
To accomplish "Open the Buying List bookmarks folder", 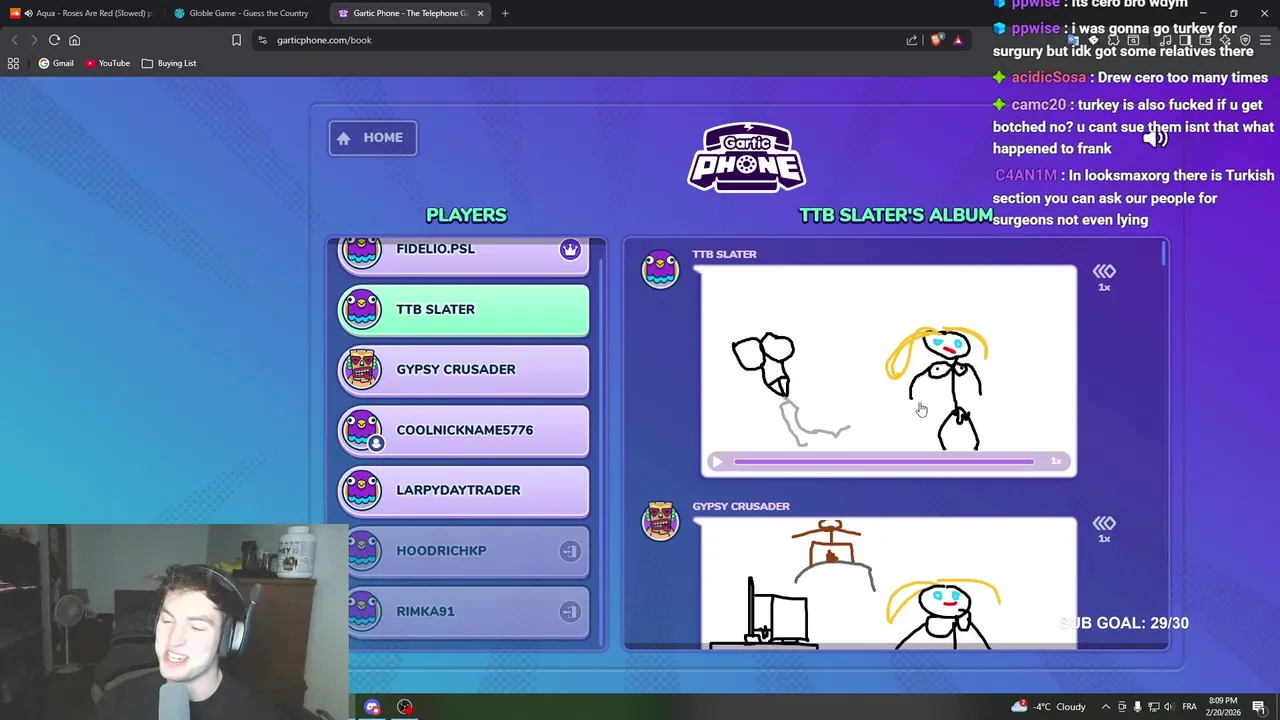I will tap(169, 63).
